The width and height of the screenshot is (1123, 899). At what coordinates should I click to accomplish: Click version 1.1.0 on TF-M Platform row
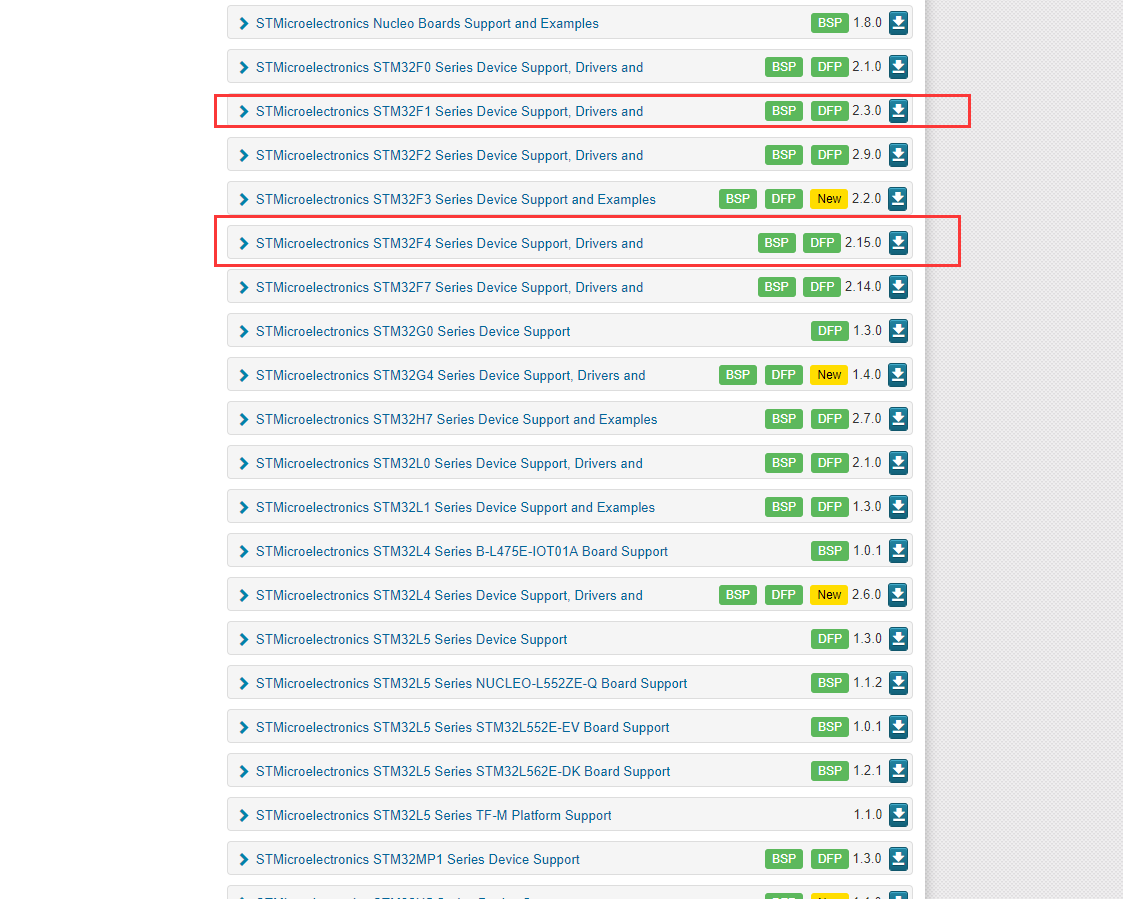pyautogui.click(x=867, y=814)
